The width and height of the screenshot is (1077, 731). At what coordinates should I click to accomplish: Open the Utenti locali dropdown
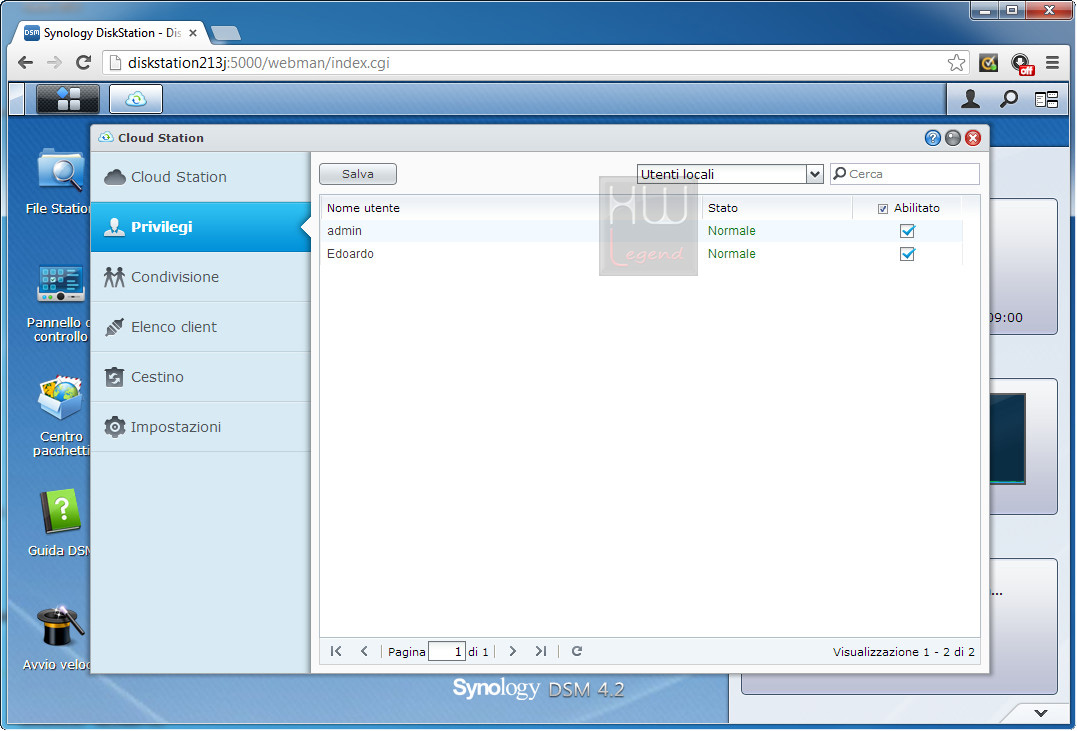[x=730, y=174]
